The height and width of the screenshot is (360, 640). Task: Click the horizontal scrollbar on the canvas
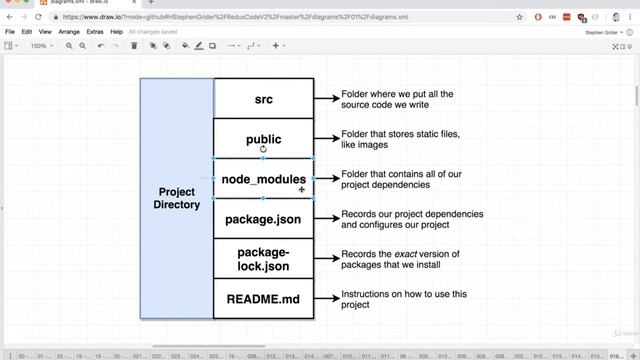pyautogui.click(x=209, y=346)
